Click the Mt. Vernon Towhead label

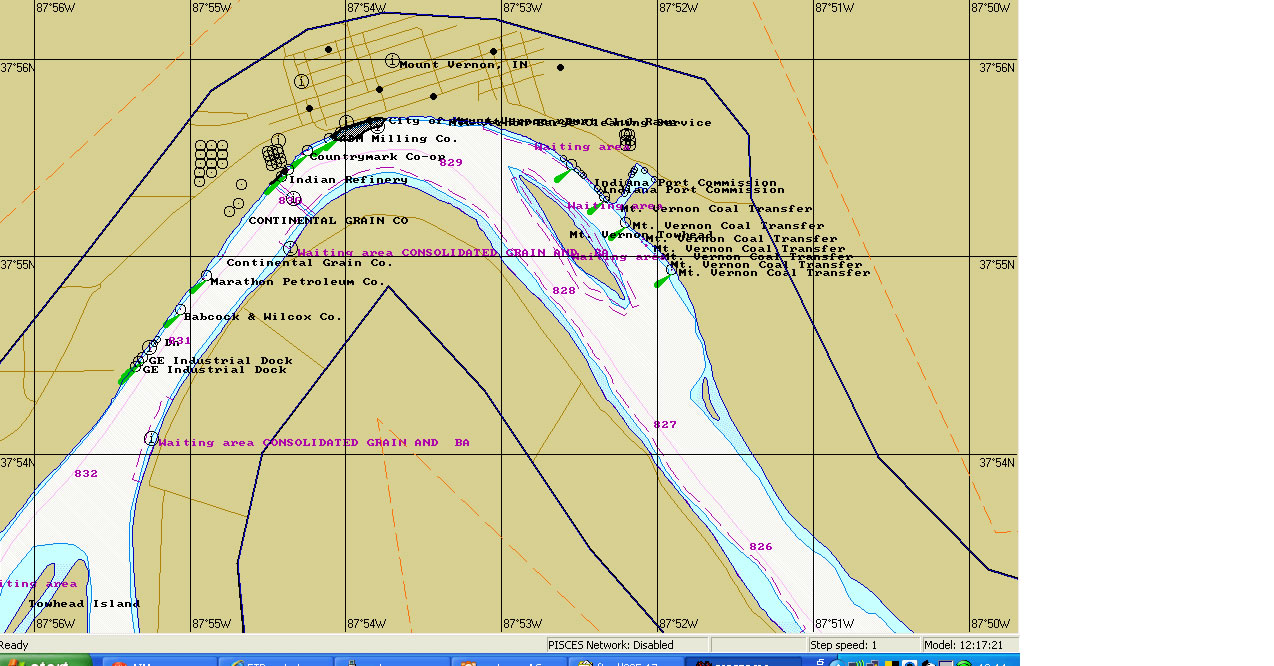(x=641, y=235)
